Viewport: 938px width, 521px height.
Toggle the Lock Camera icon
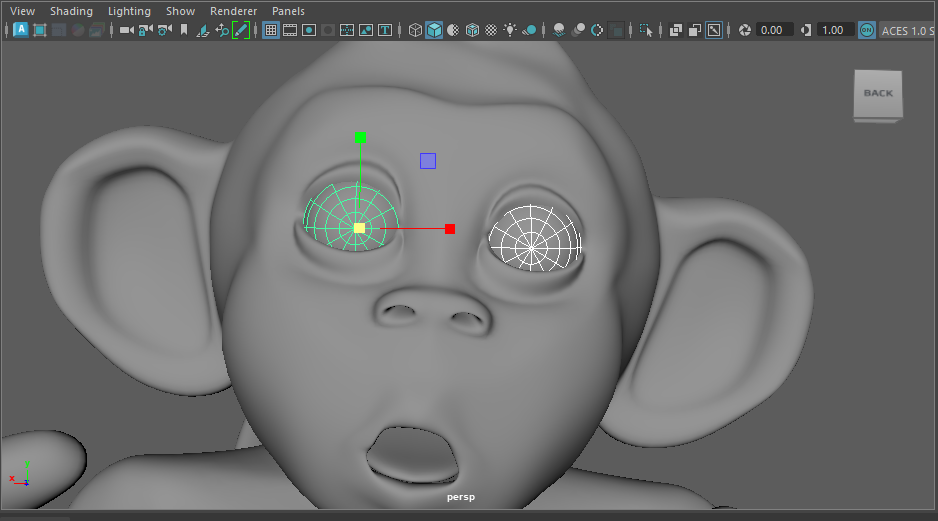click(145, 30)
